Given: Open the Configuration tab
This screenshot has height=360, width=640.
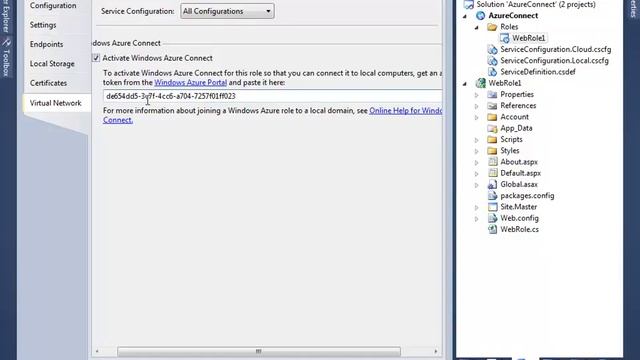Looking at the screenshot, I should point(53,6).
